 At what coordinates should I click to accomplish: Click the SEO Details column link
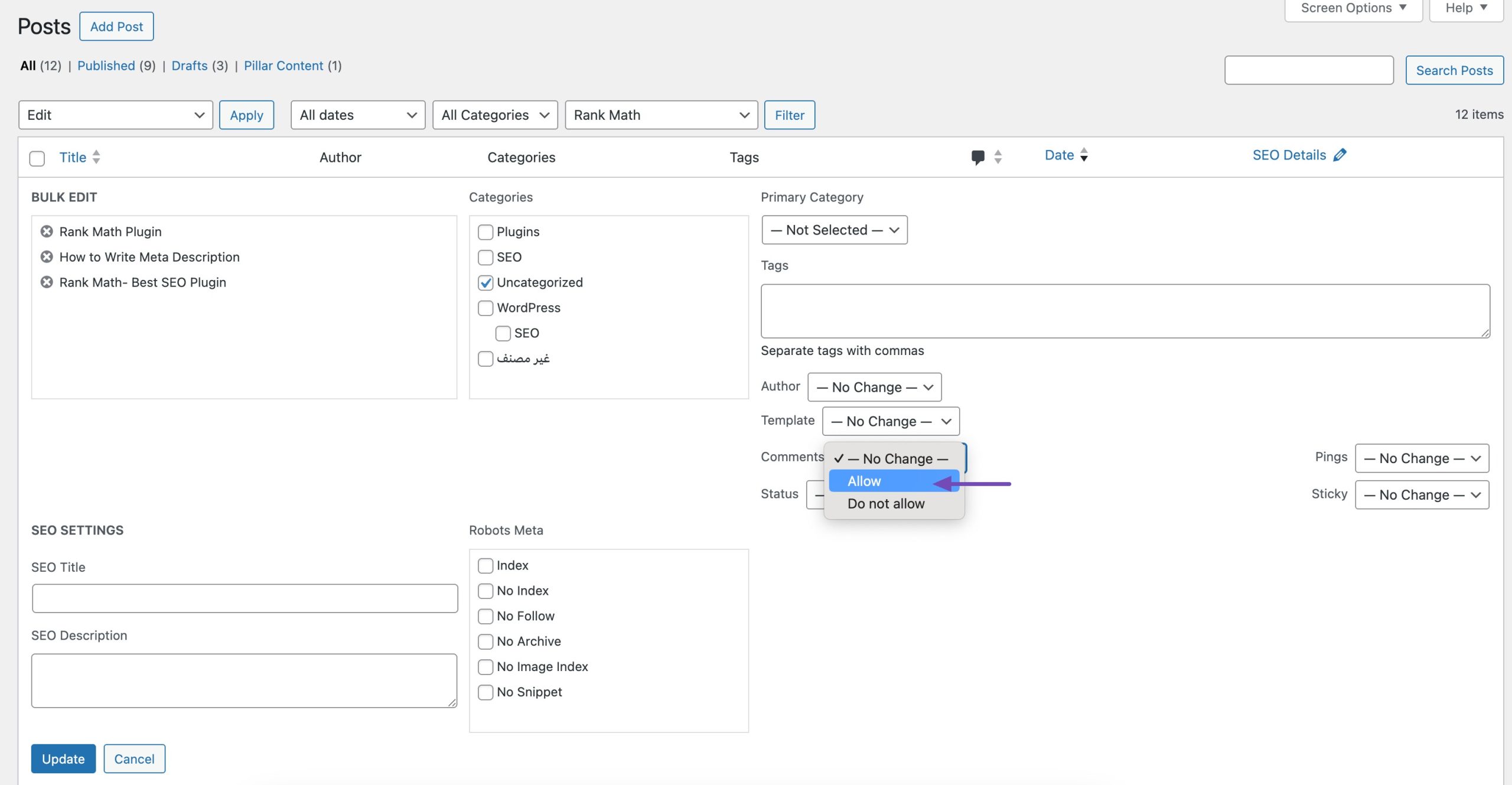[1289, 155]
